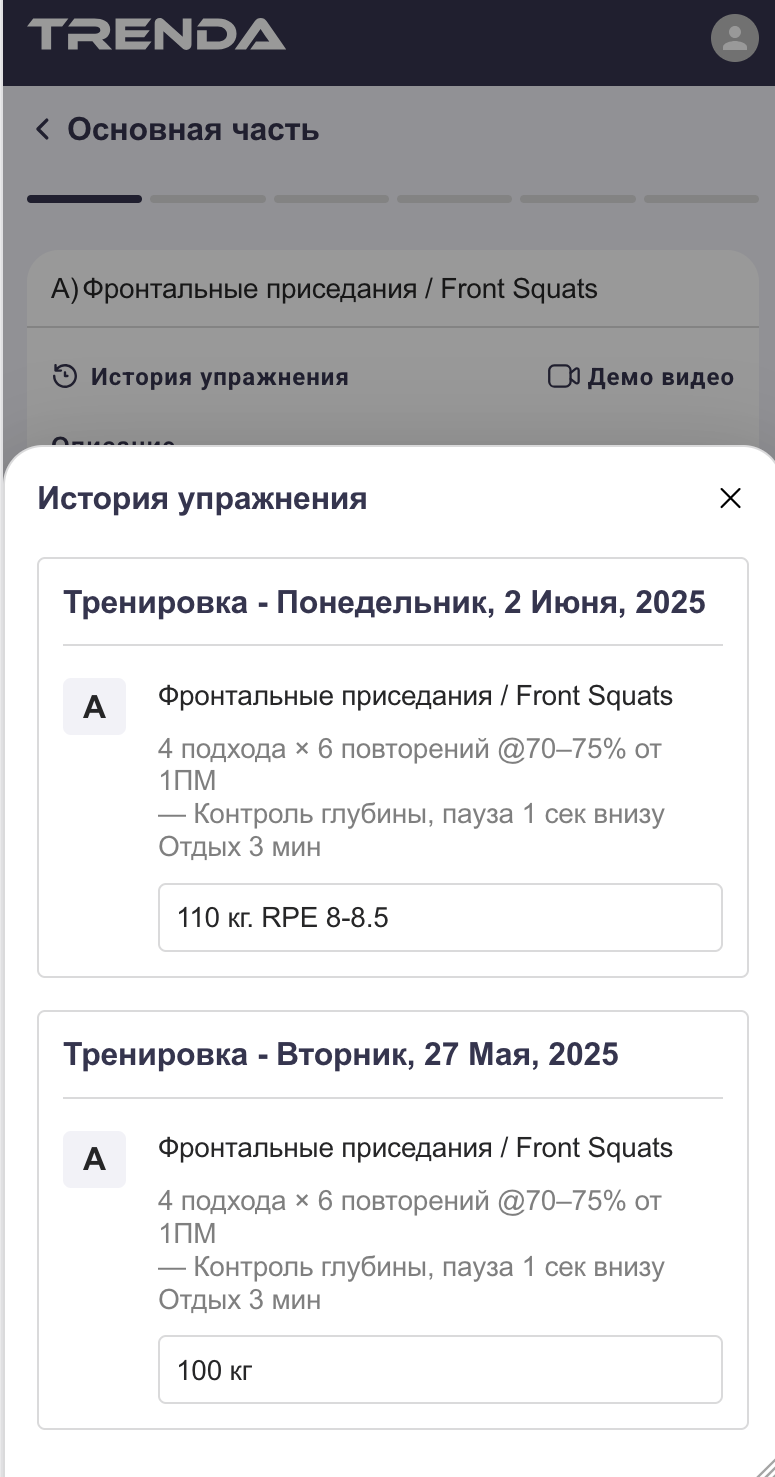
Task: Open История упражнения button in exercise card
Action: pyautogui.click(x=219, y=377)
